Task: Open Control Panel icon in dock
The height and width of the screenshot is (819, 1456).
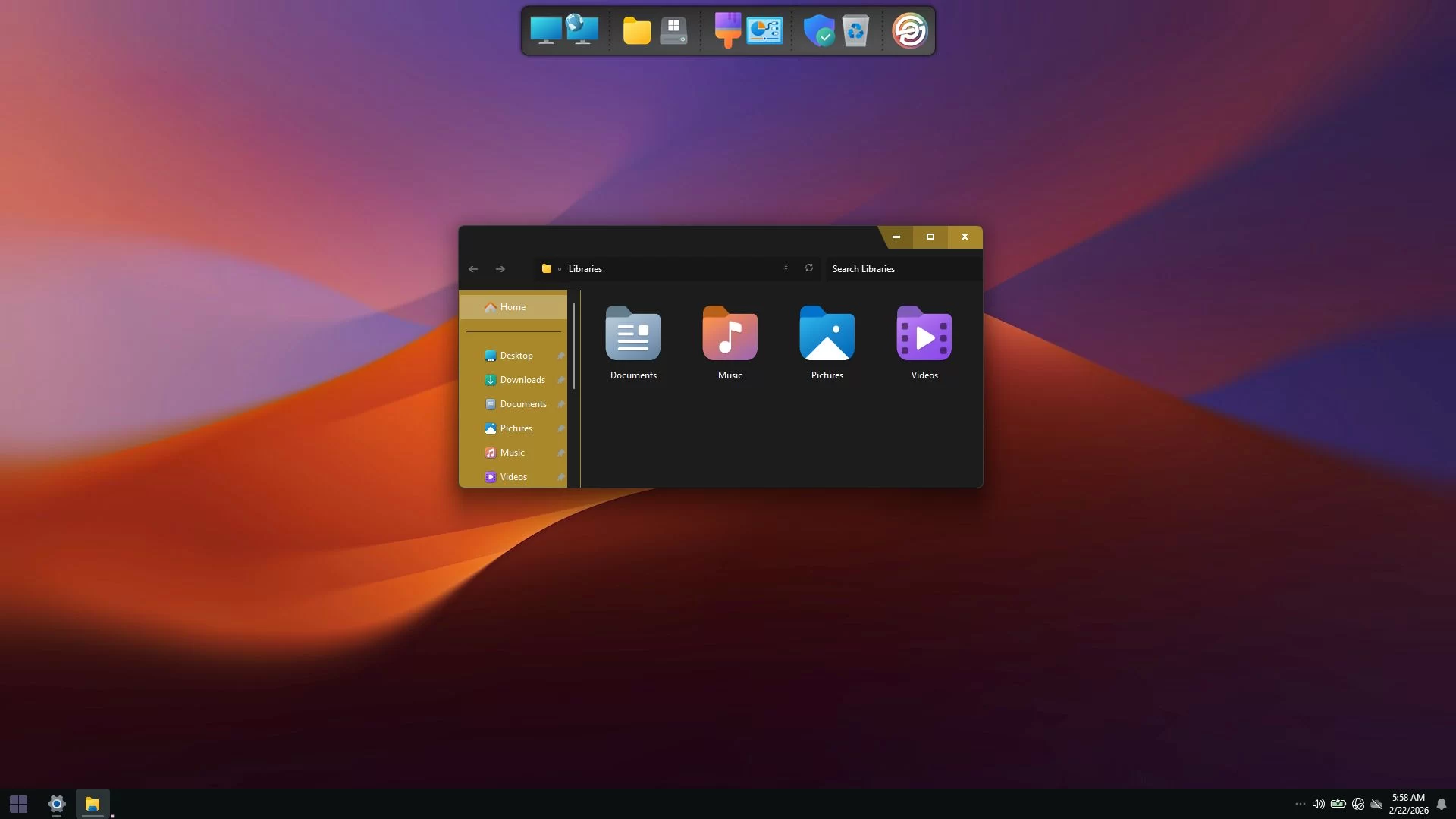Action: click(x=764, y=30)
